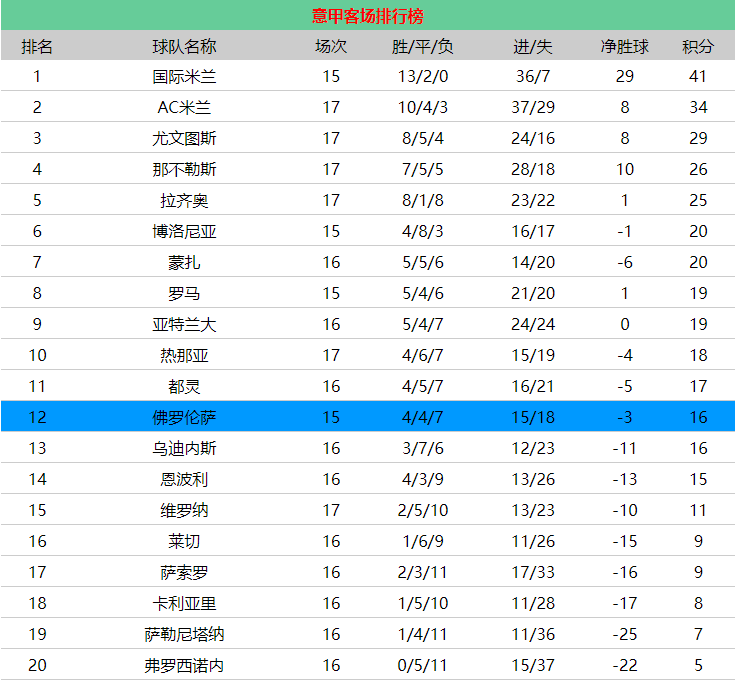Viewport: 737px width, 681px height.
Task: Open the 国际米兰 team link
Action: (184, 76)
